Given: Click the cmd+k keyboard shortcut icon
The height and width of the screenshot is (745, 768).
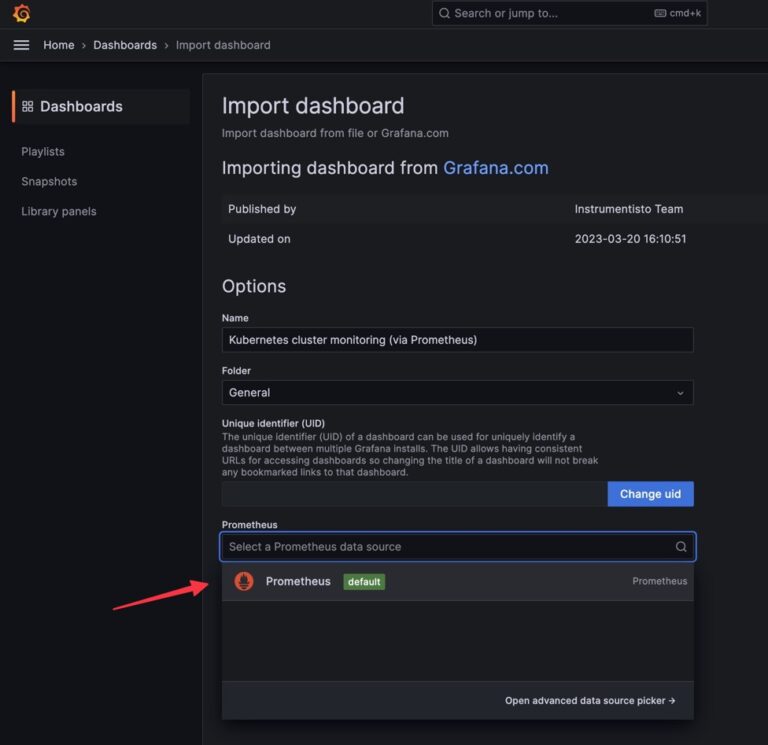Looking at the screenshot, I should point(660,14).
